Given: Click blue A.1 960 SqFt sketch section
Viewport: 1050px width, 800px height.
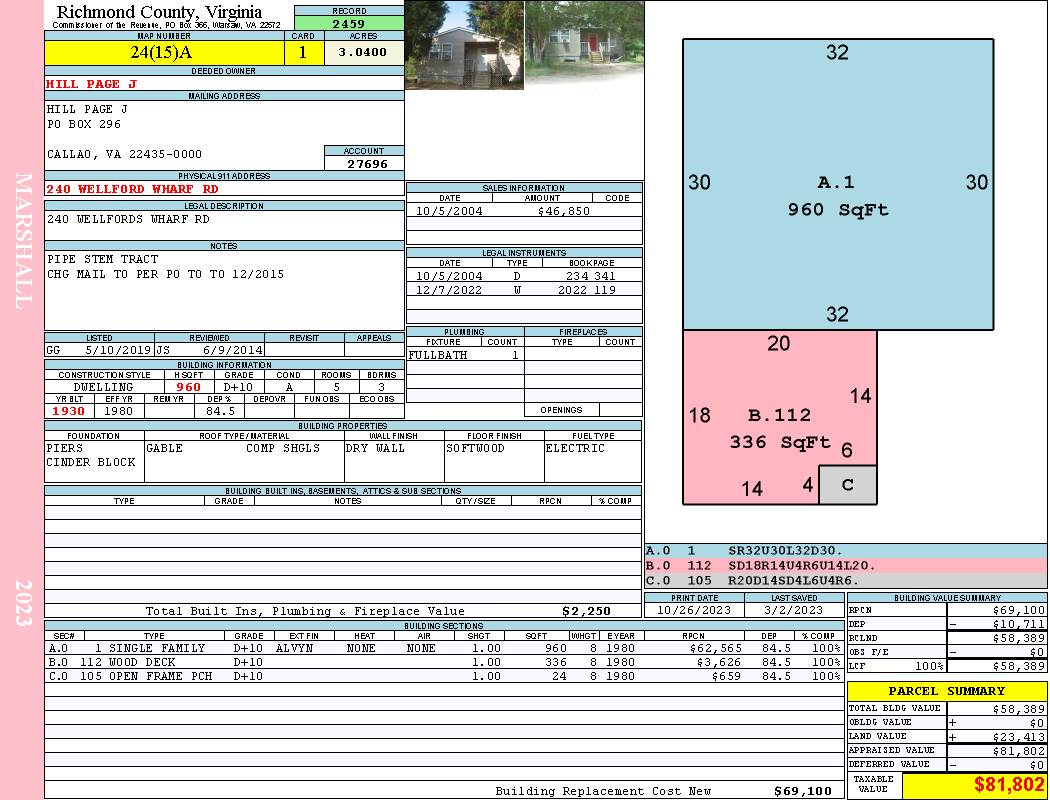Looking at the screenshot, I should 838,184.
